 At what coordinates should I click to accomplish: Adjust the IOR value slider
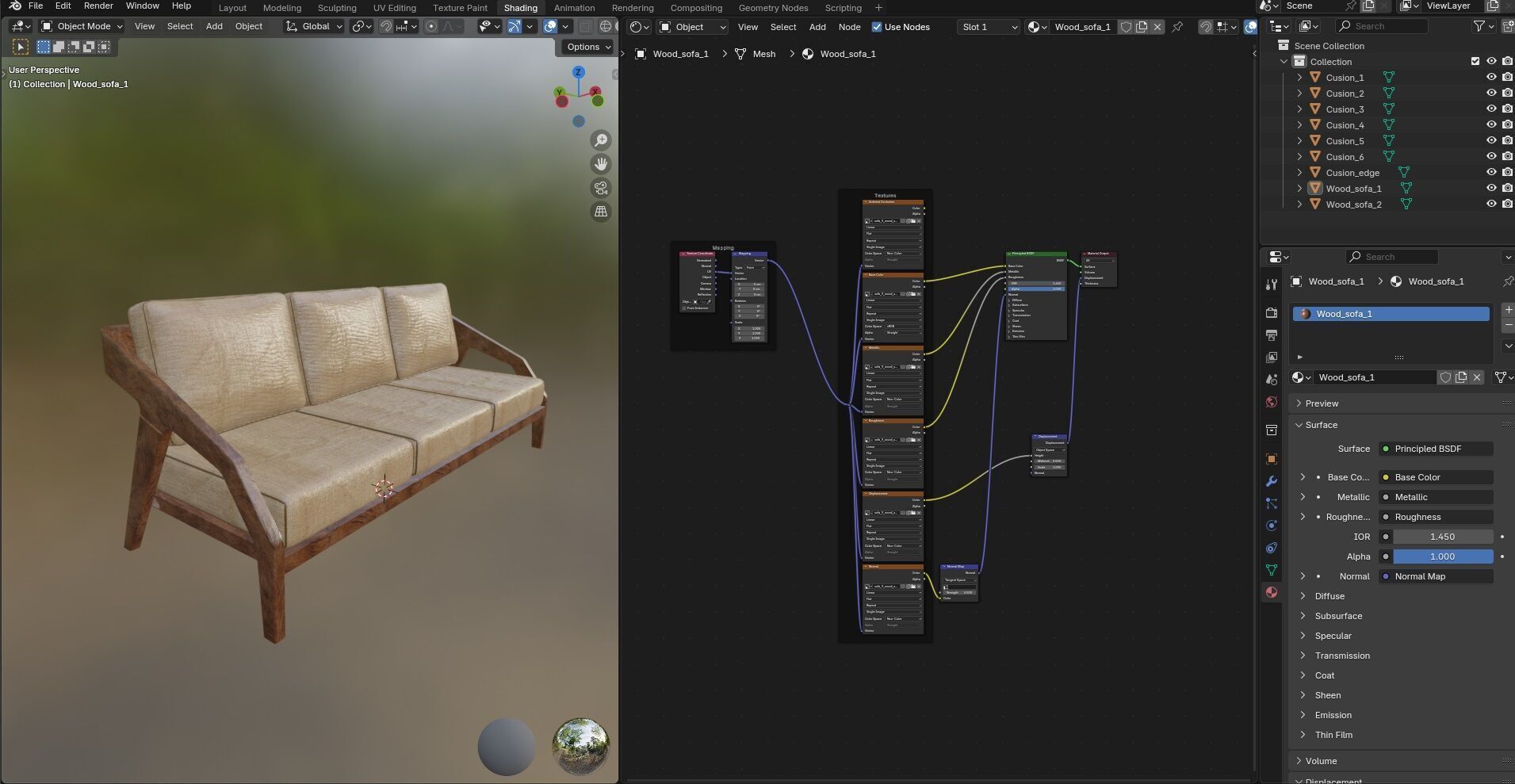[x=1442, y=537]
